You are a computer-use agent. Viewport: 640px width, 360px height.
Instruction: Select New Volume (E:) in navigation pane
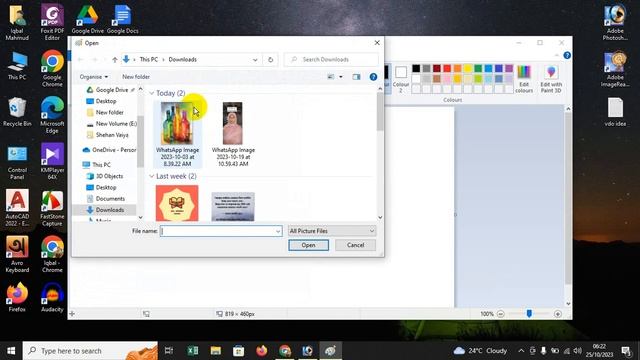tap(111, 124)
